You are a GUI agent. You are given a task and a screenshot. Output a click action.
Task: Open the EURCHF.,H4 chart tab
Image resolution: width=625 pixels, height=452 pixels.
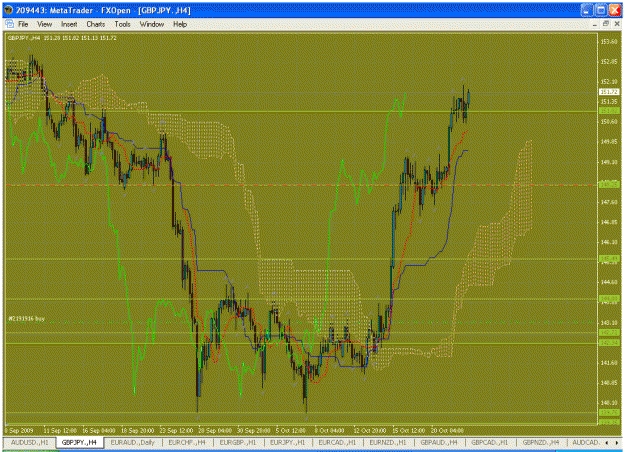(x=187, y=442)
